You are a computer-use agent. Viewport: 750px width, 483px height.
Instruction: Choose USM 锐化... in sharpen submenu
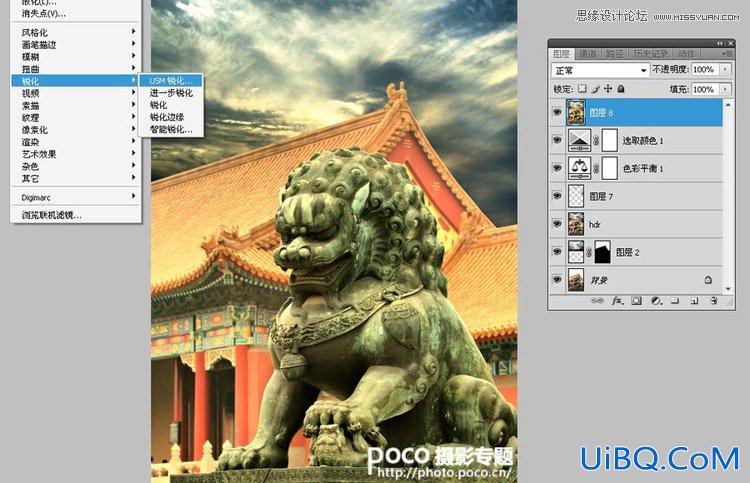click(171, 80)
